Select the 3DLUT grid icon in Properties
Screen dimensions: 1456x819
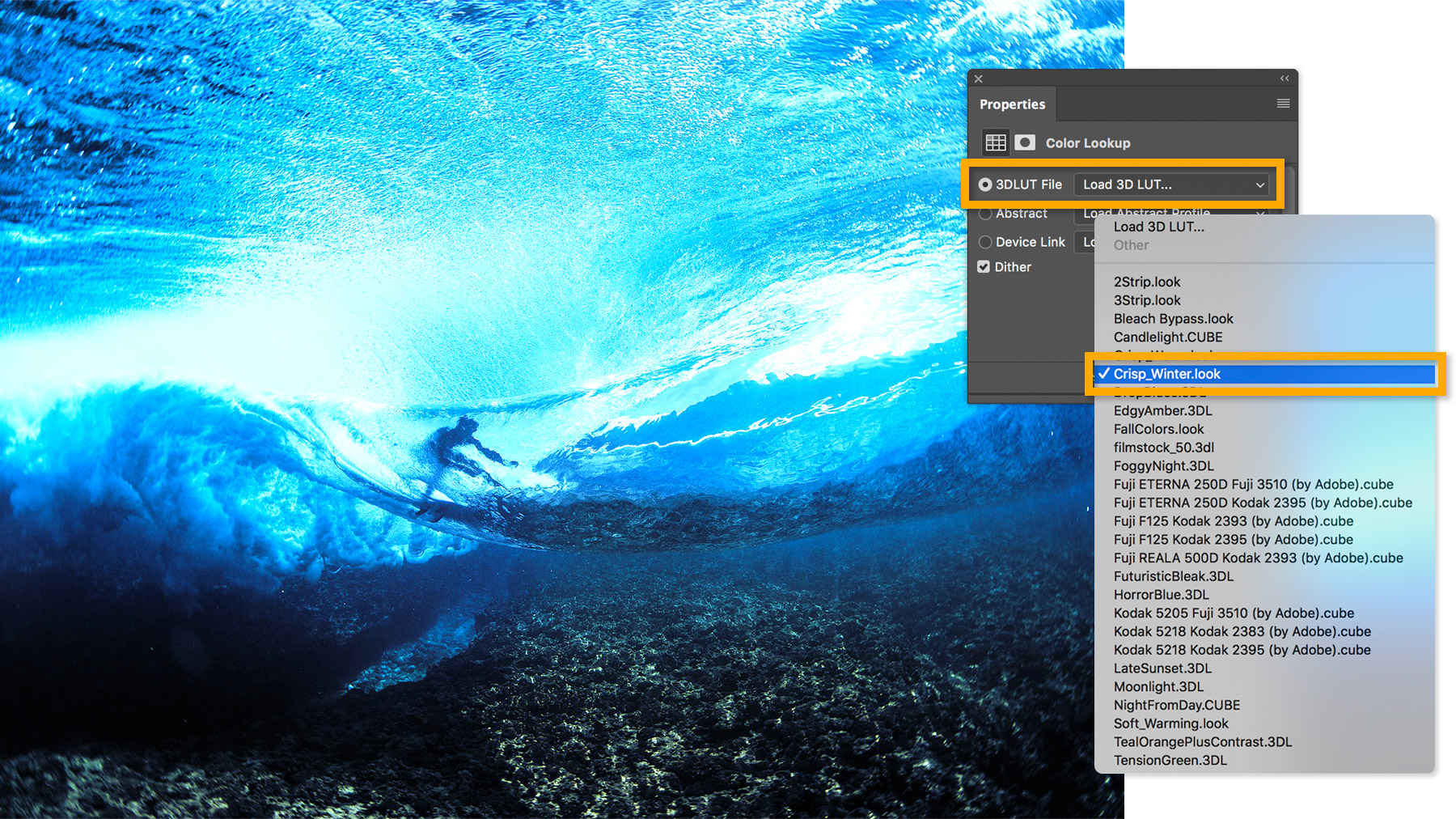[995, 142]
